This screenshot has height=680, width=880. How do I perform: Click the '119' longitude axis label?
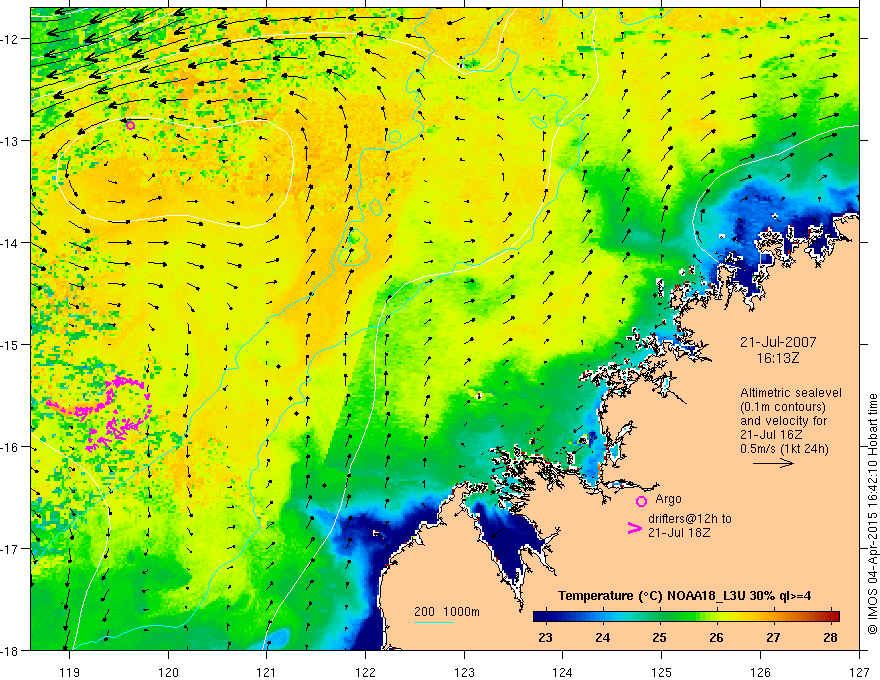click(70, 672)
